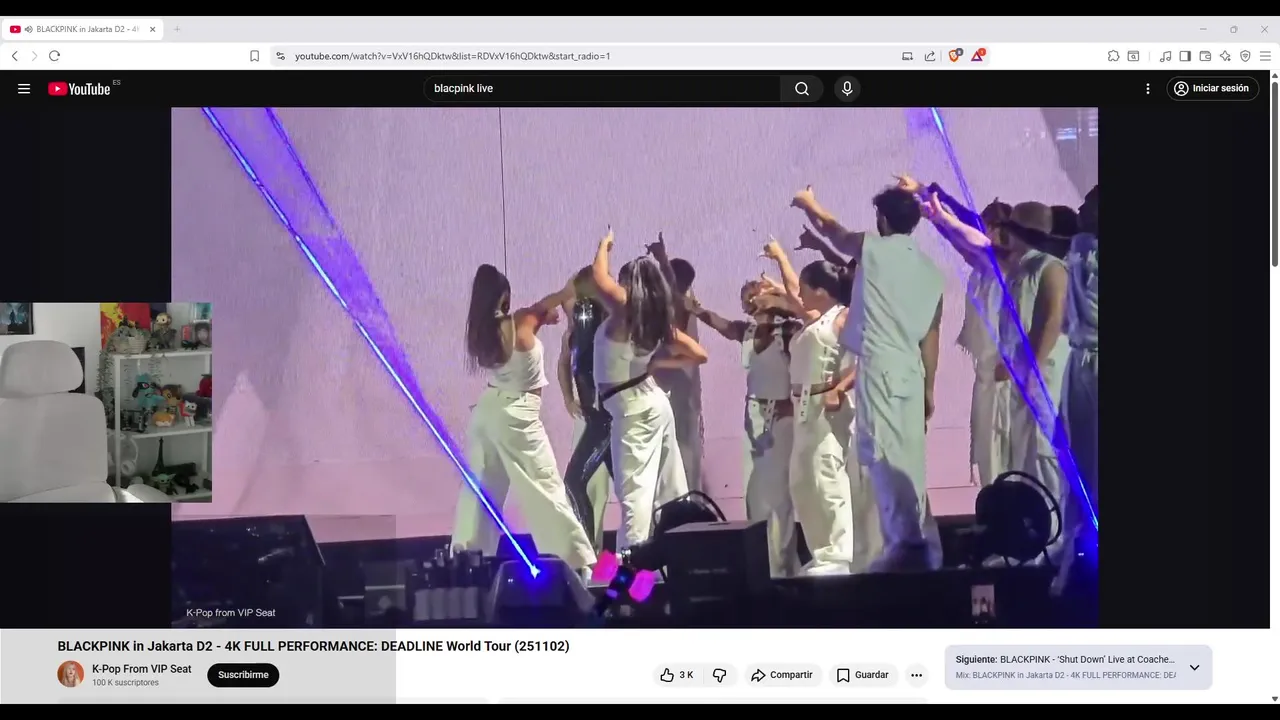The height and width of the screenshot is (720, 1280).
Task: Click the search magnifier button
Action: [802, 88]
